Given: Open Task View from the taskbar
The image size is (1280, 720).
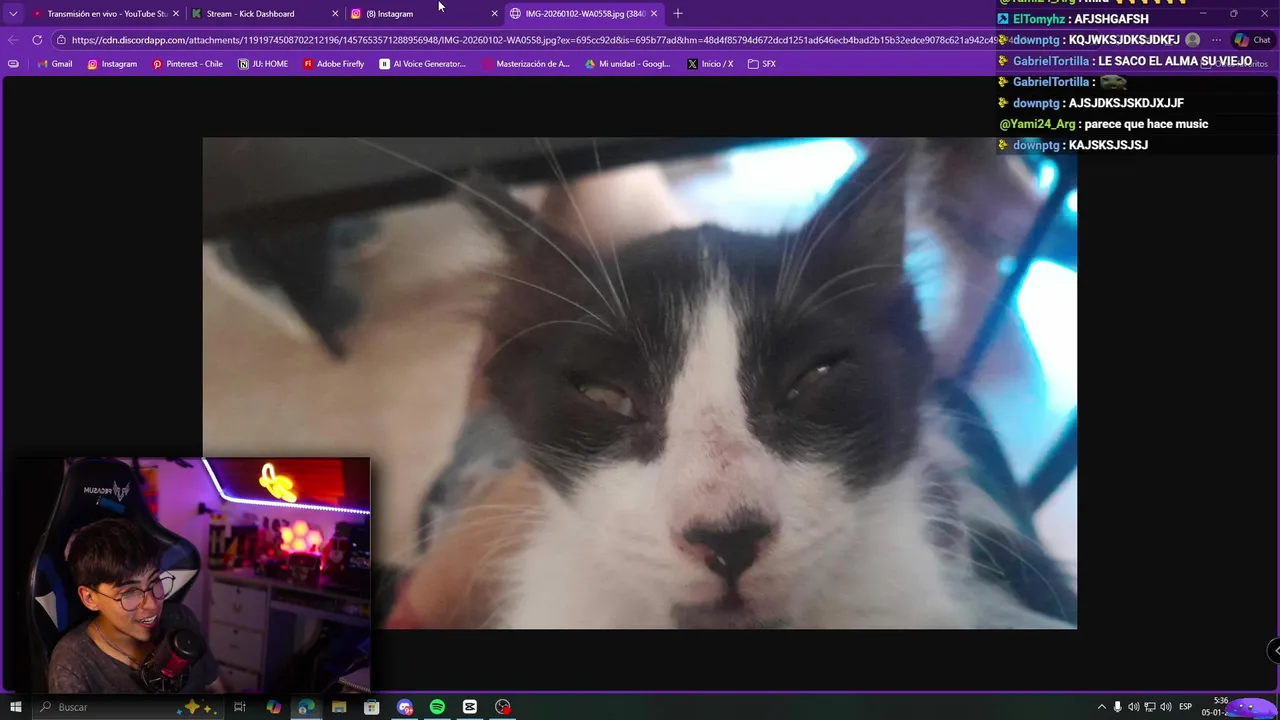Looking at the screenshot, I should pyautogui.click(x=240, y=707).
